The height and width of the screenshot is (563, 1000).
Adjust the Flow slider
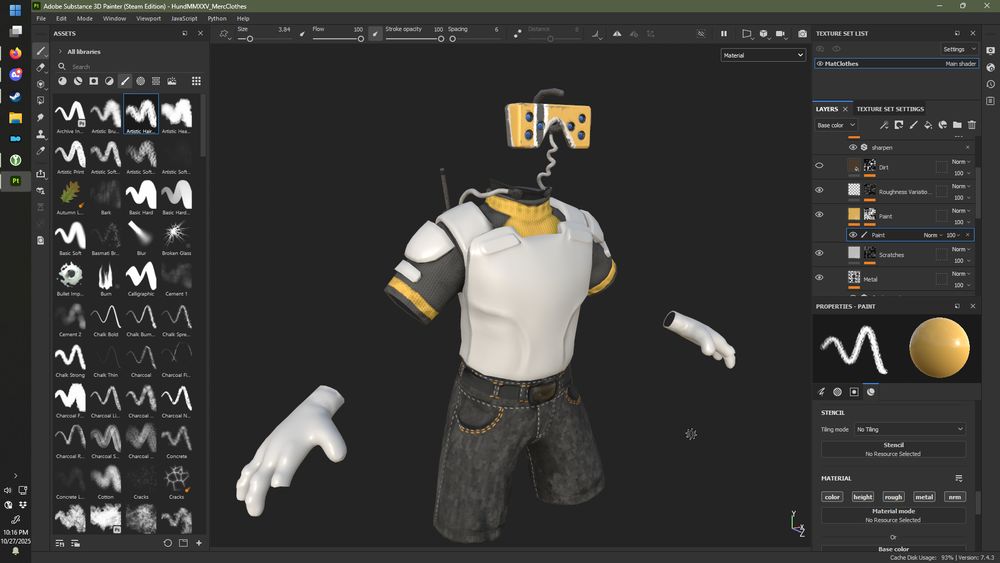tap(338, 39)
